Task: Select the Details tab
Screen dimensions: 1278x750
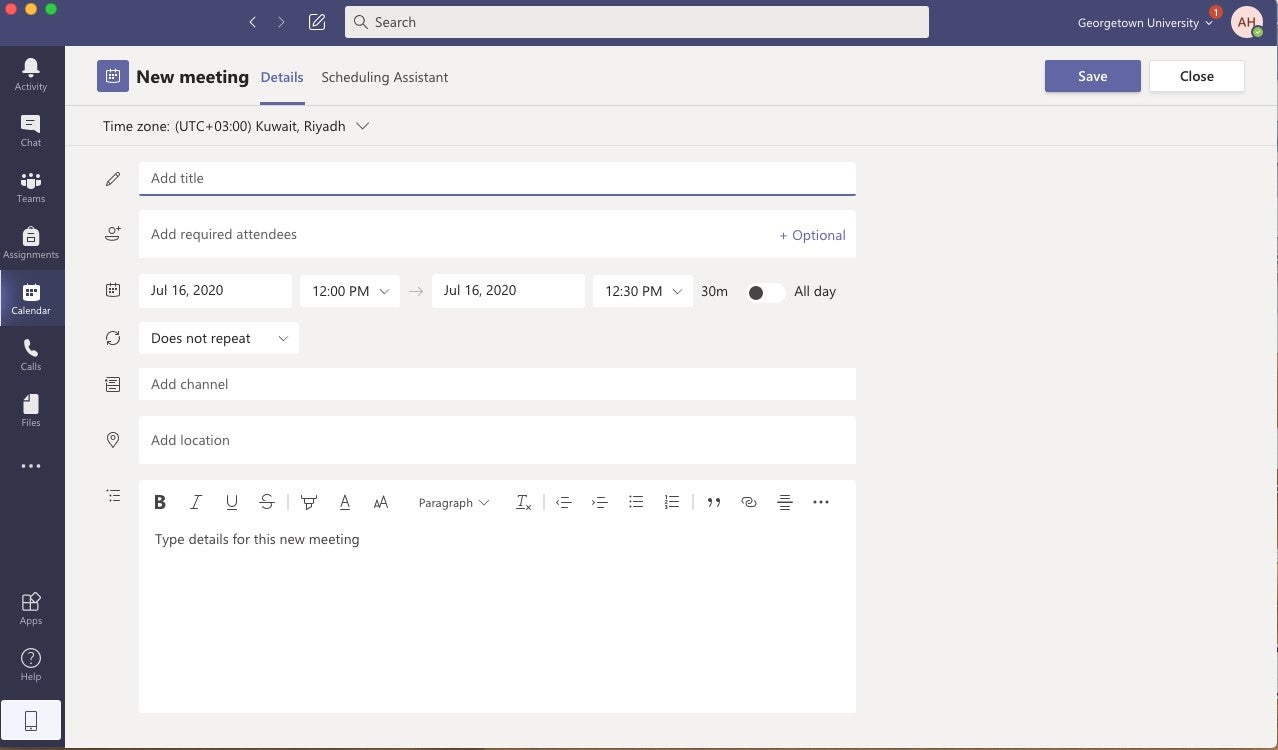Action: coord(282,77)
